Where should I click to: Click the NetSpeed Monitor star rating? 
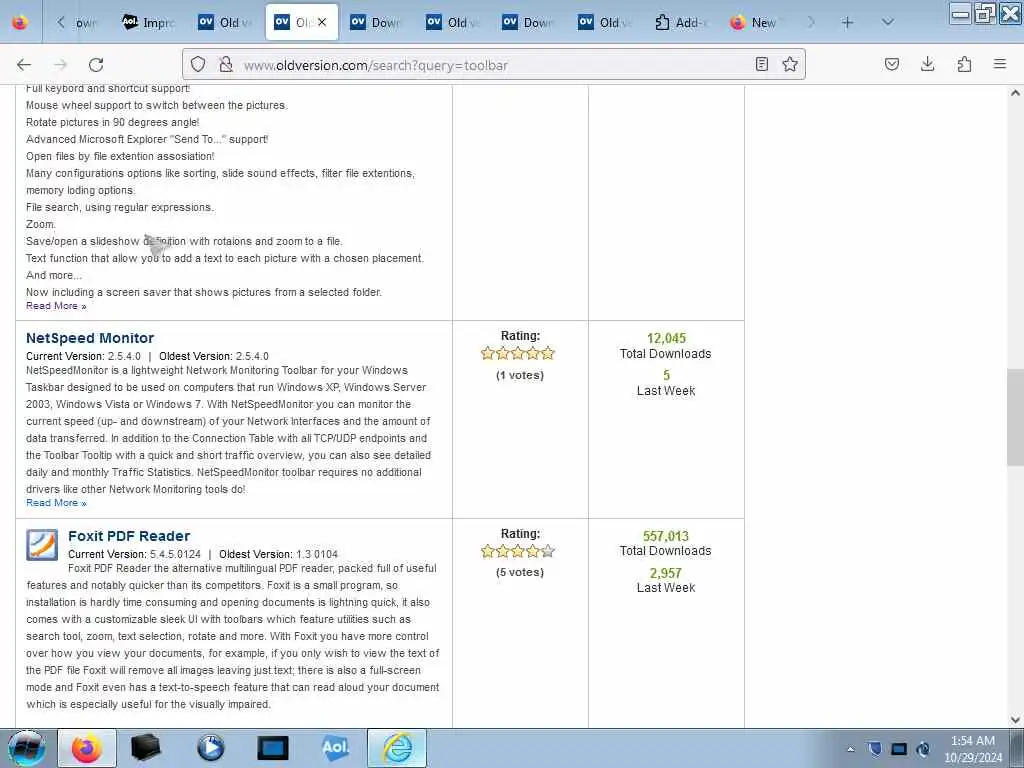[x=518, y=353]
